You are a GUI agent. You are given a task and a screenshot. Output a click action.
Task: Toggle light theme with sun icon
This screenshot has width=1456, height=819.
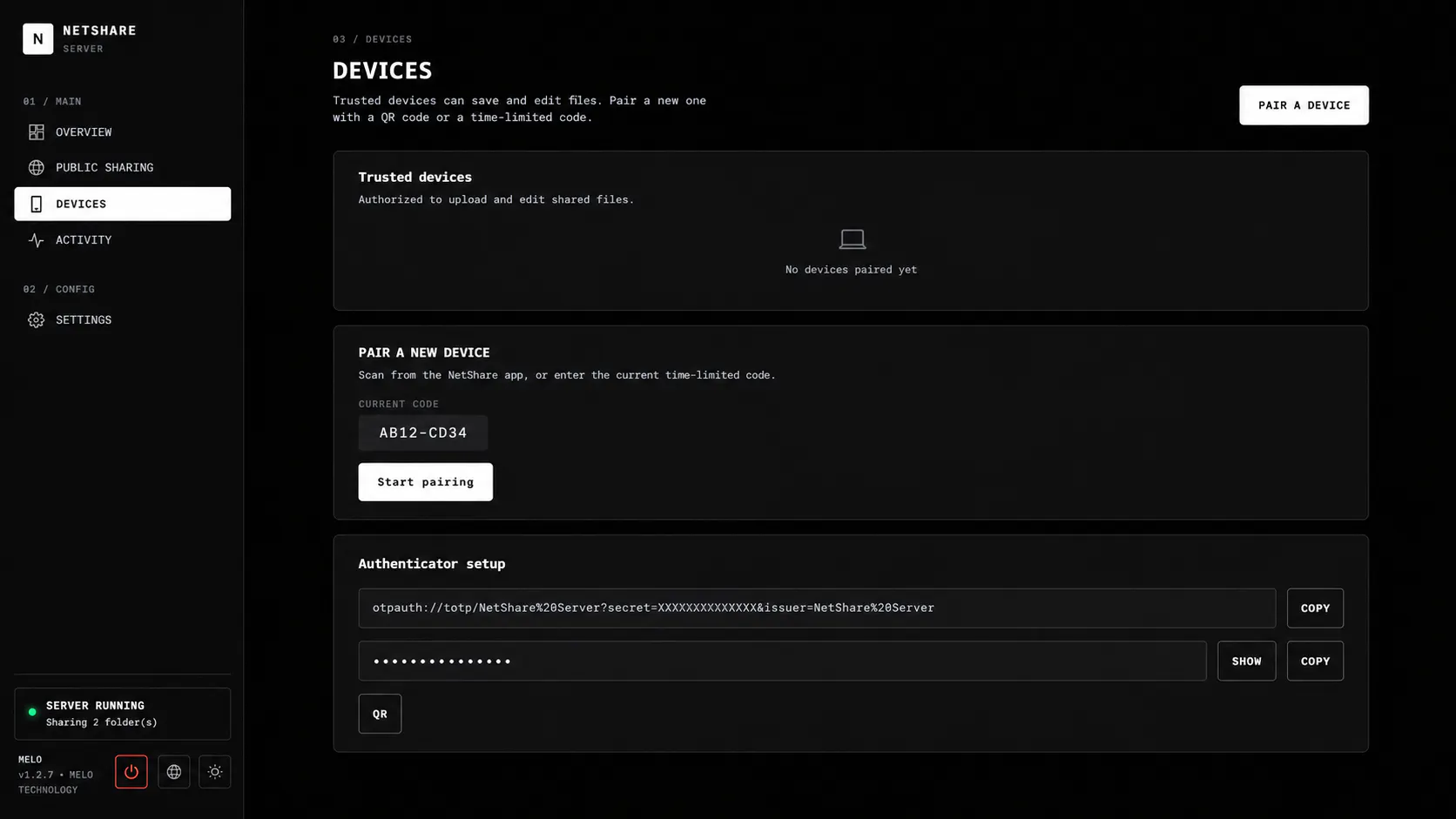[x=215, y=772]
